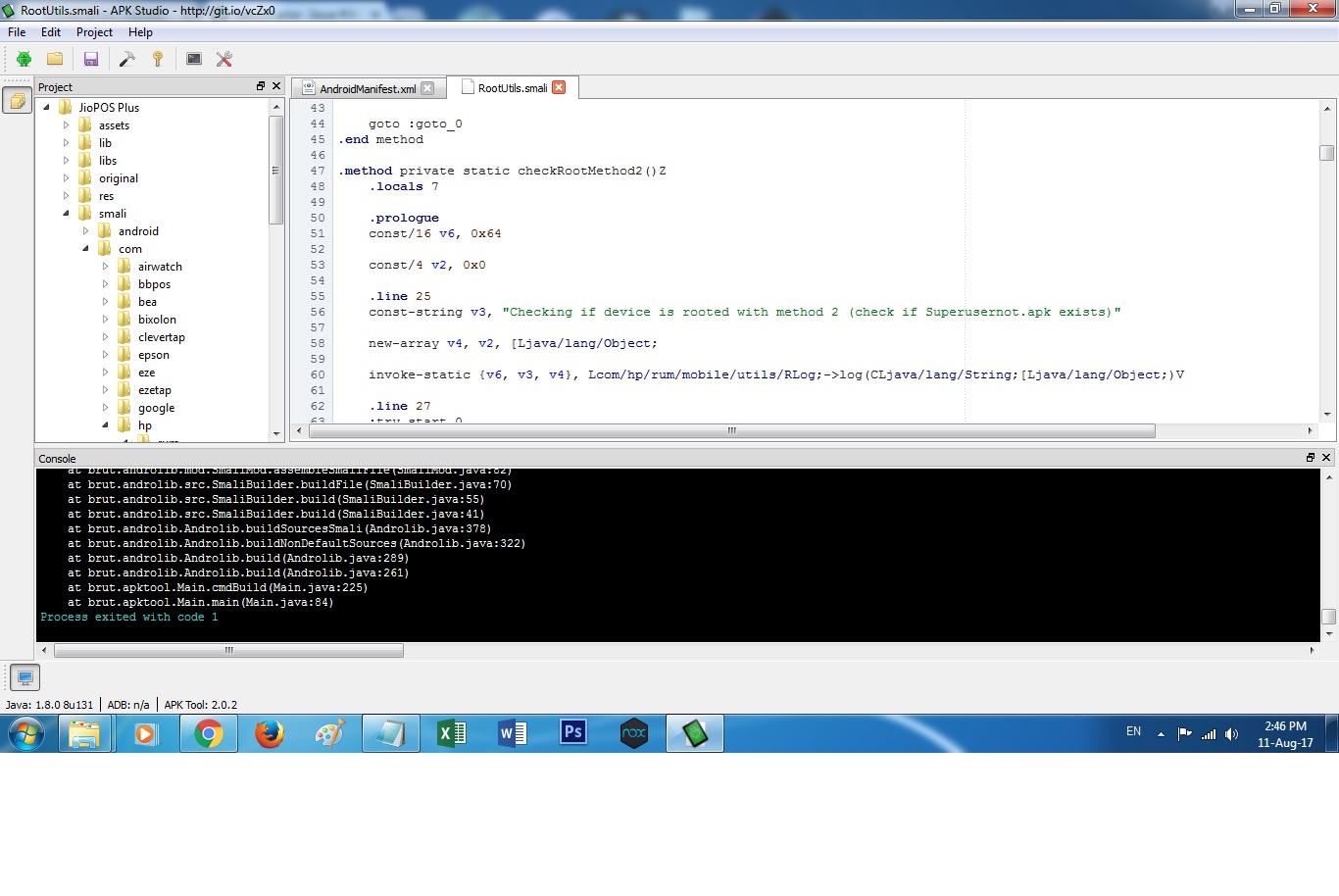Click code line with .locals 7
The width and height of the screenshot is (1339, 896).
[x=404, y=186]
